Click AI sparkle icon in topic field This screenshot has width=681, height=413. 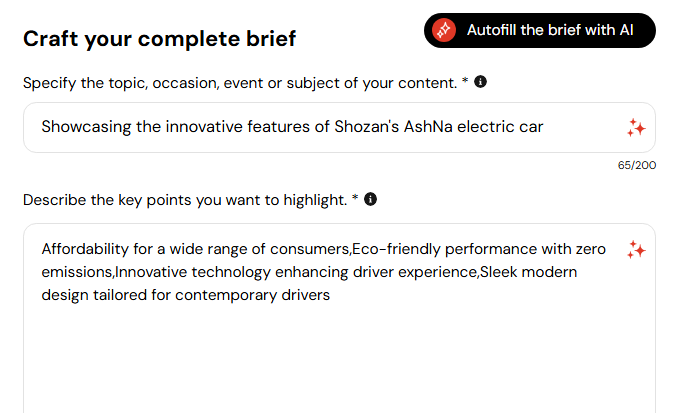point(636,128)
